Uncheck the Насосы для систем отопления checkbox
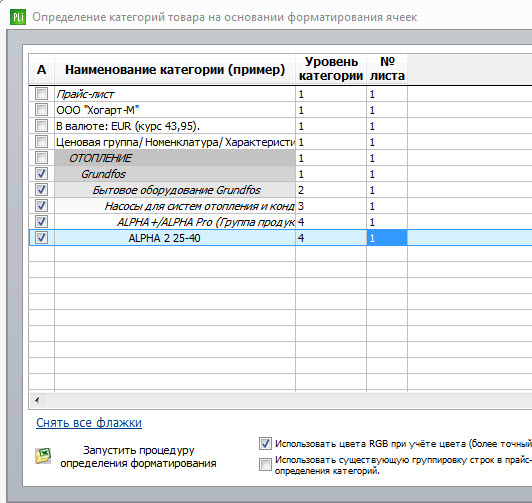 [x=41, y=206]
